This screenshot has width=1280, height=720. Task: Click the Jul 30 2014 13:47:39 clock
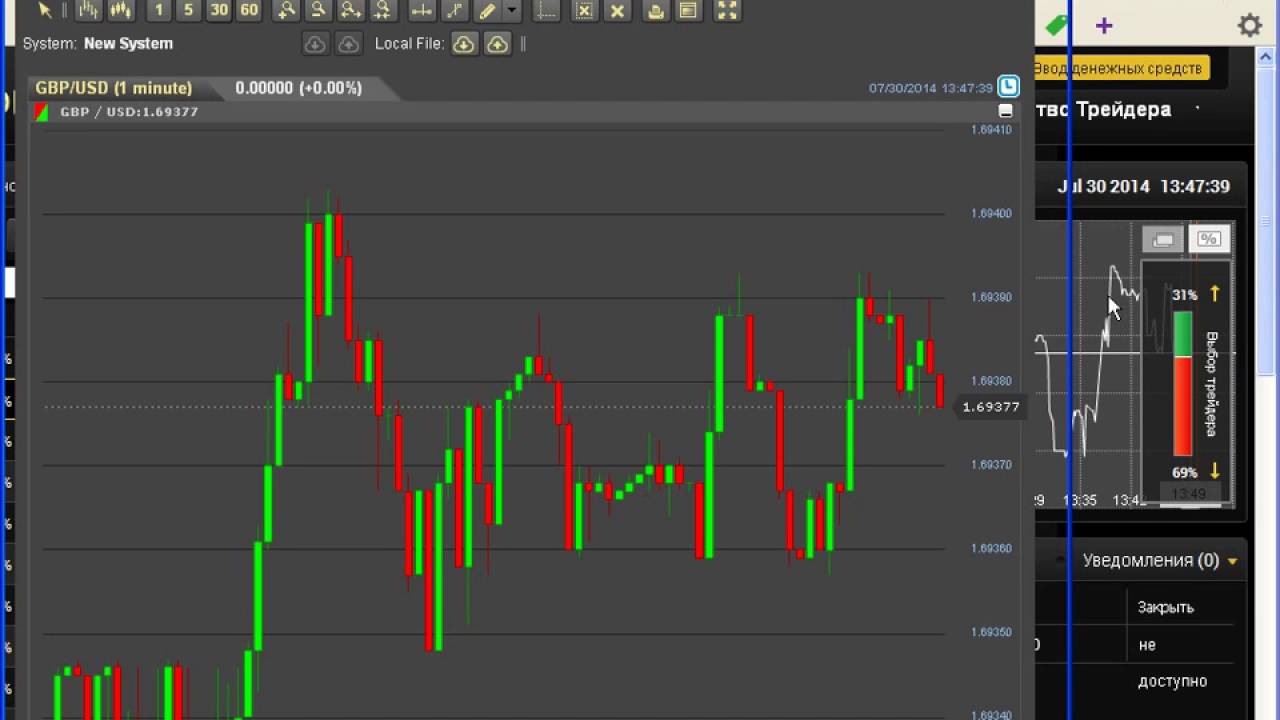(x=1143, y=186)
